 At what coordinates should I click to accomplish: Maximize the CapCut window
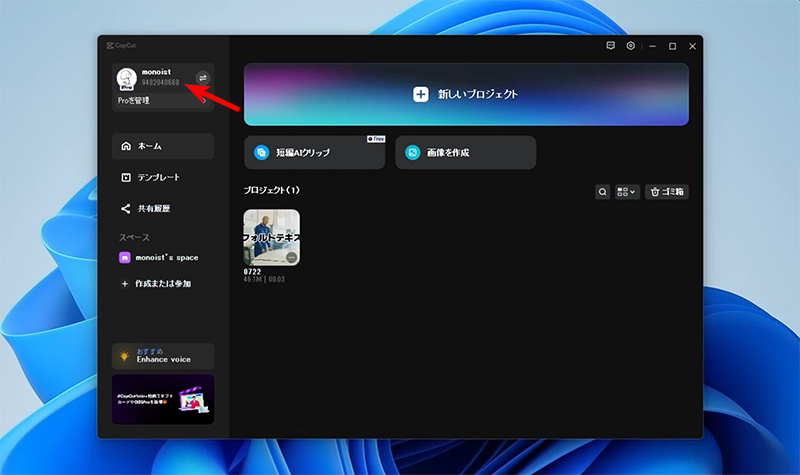pos(672,46)
